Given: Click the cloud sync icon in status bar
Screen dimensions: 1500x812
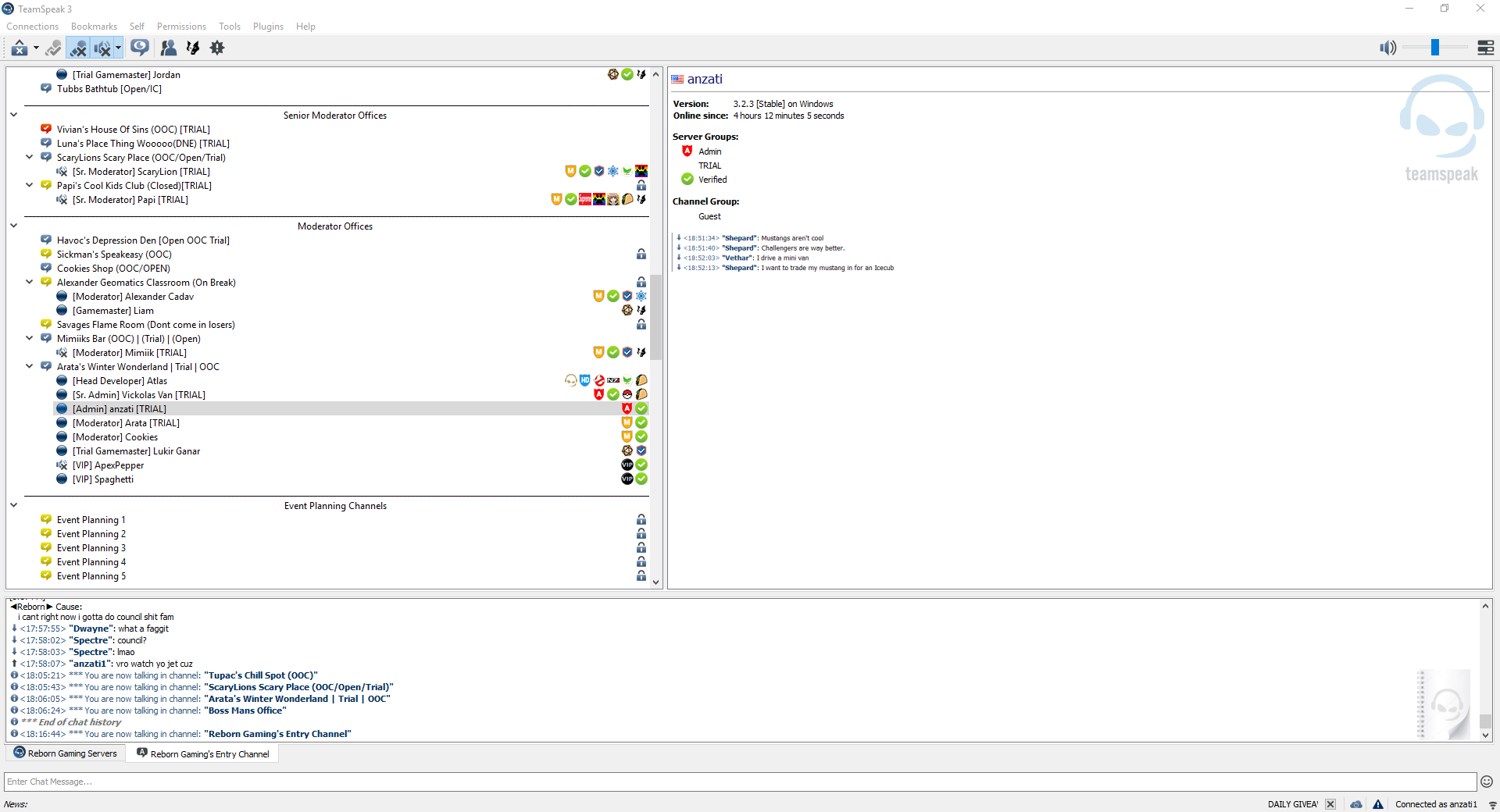Looking at the screenshot, I should point(1356,804).
